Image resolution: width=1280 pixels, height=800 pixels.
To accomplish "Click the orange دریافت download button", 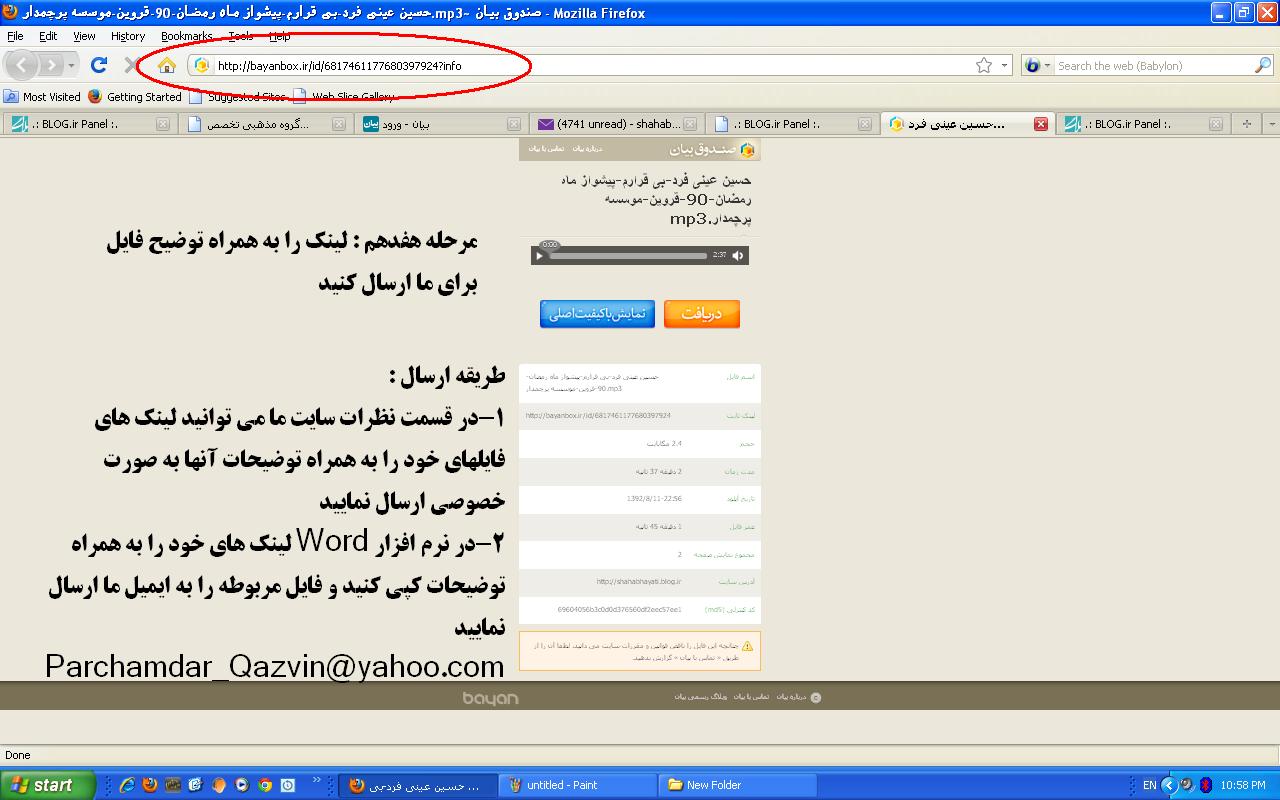I will click(702, 313).
